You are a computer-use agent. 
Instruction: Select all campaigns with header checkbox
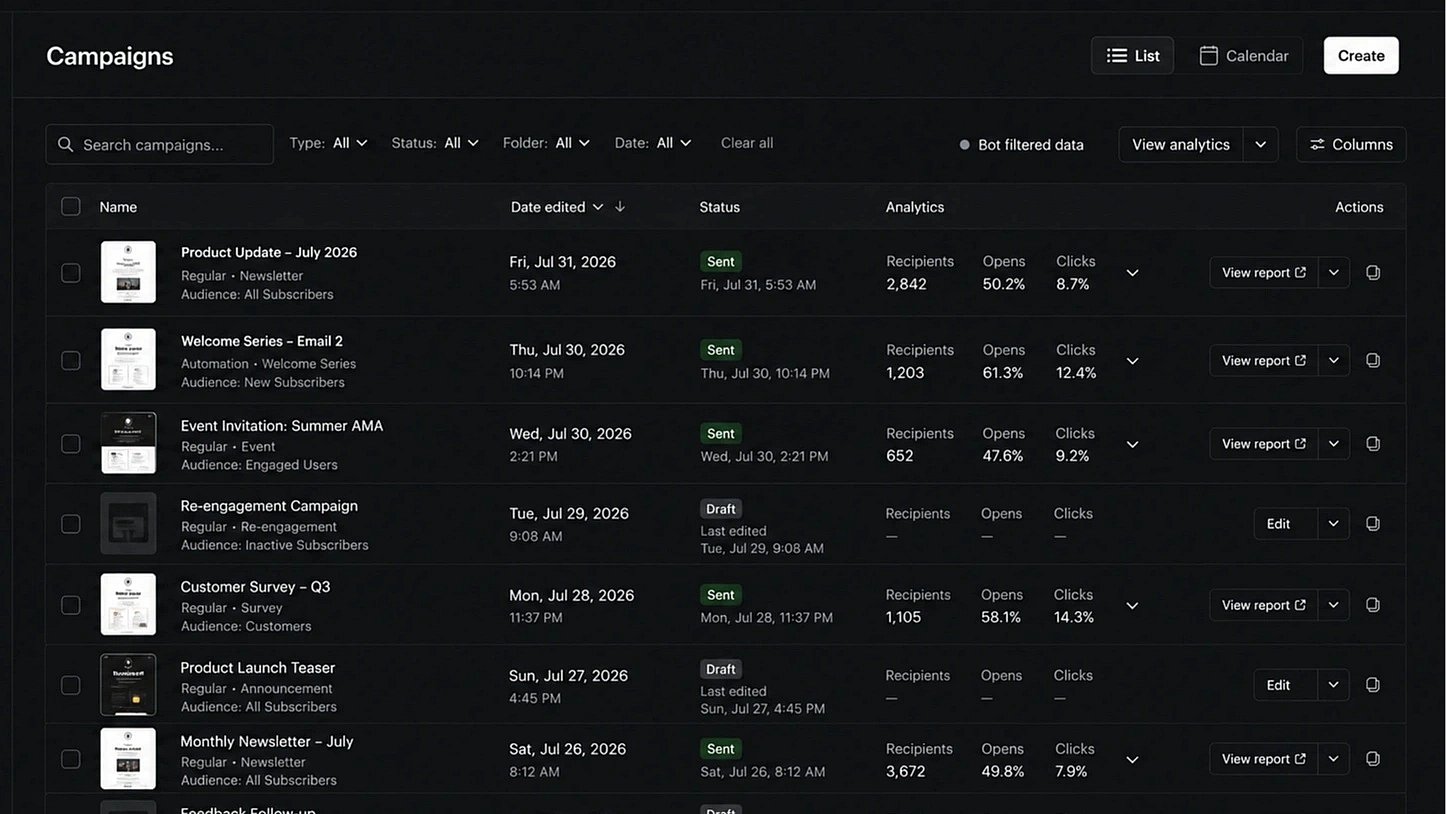coord(71,206)
